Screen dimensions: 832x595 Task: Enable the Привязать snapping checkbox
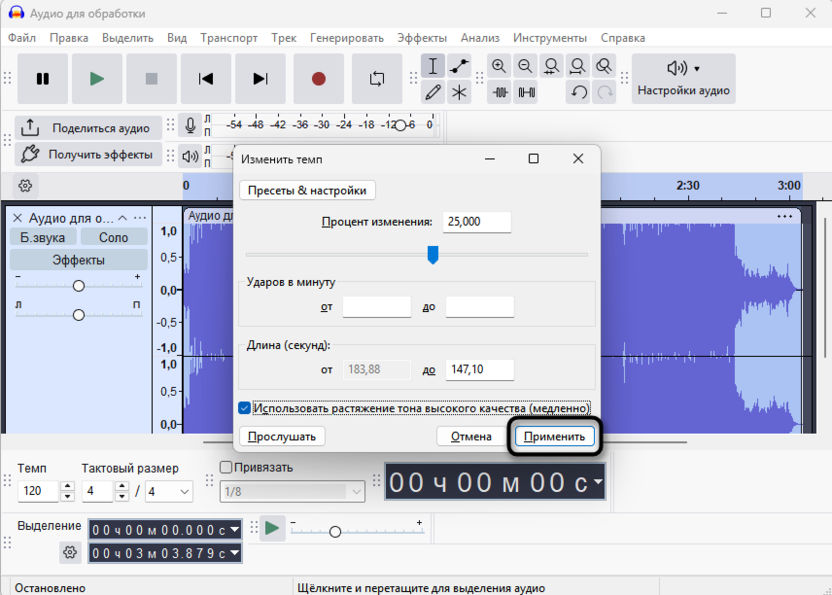[x=226, y=467]
